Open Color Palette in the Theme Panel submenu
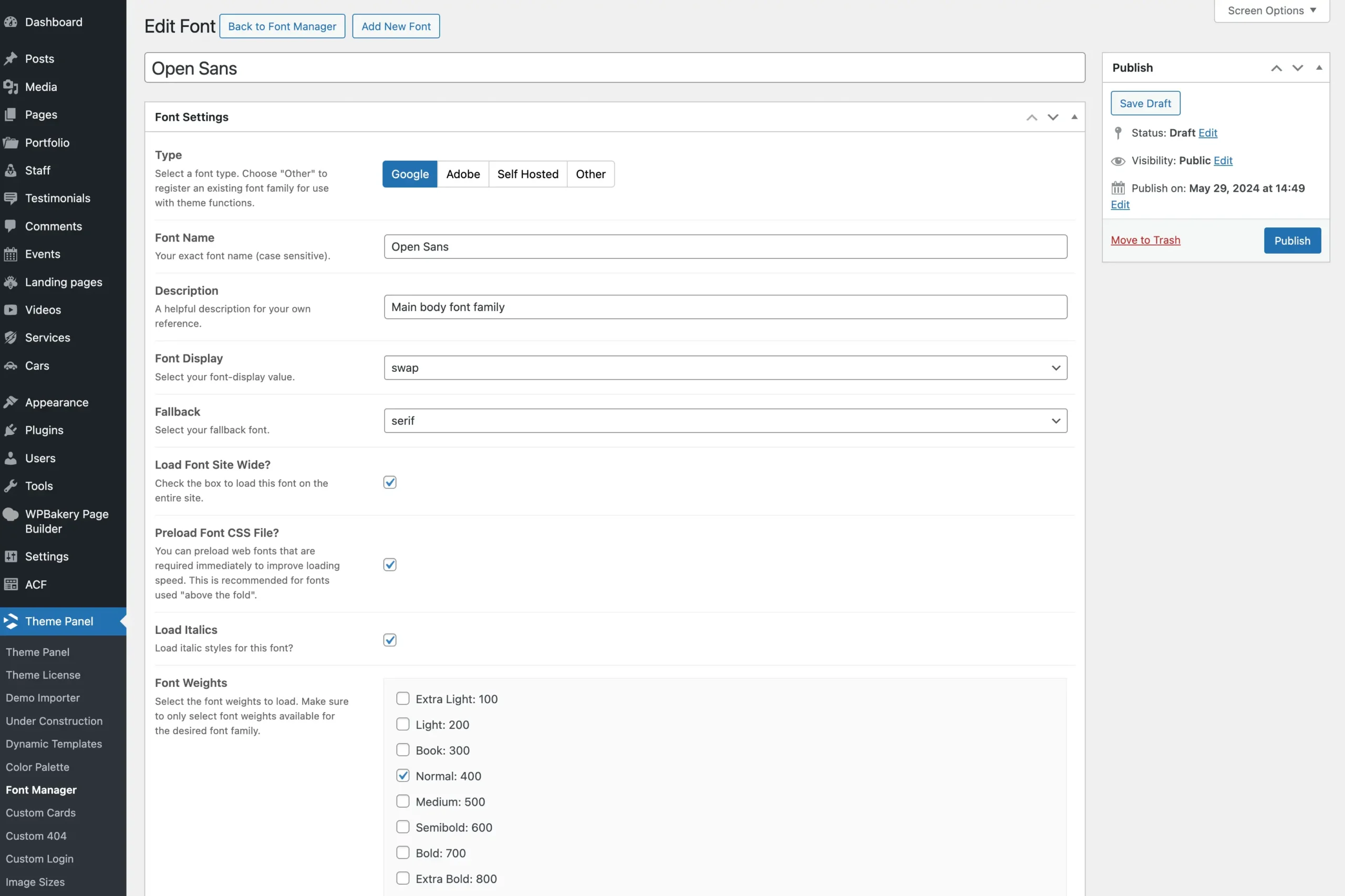The image size is (1345, 896). (x=37, y=767)
